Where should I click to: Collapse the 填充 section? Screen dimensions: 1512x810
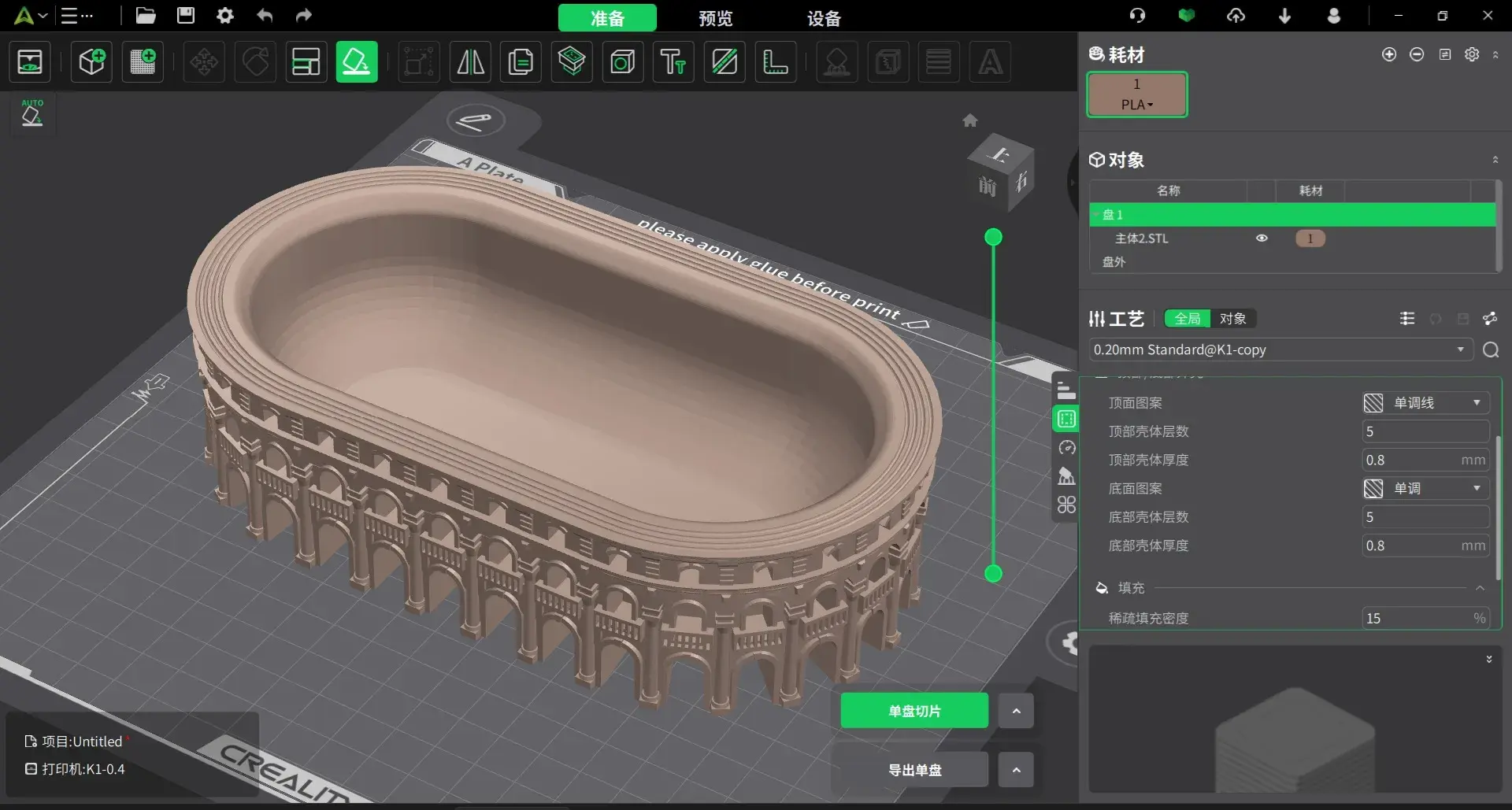1480,588
